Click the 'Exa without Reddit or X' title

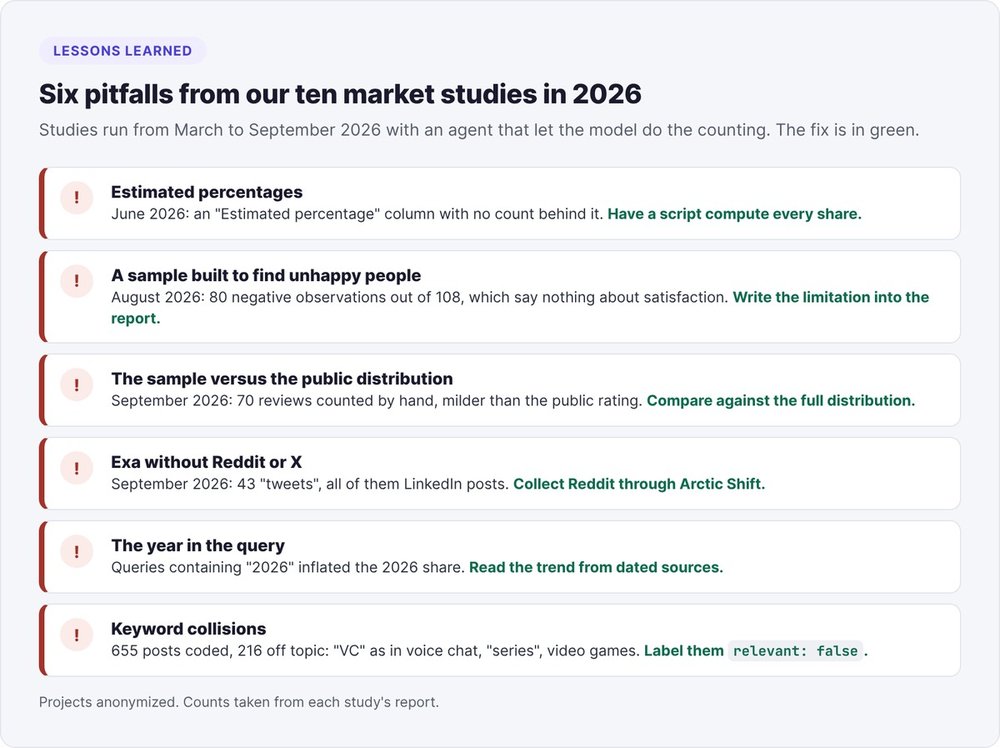(x=207, y=462)
